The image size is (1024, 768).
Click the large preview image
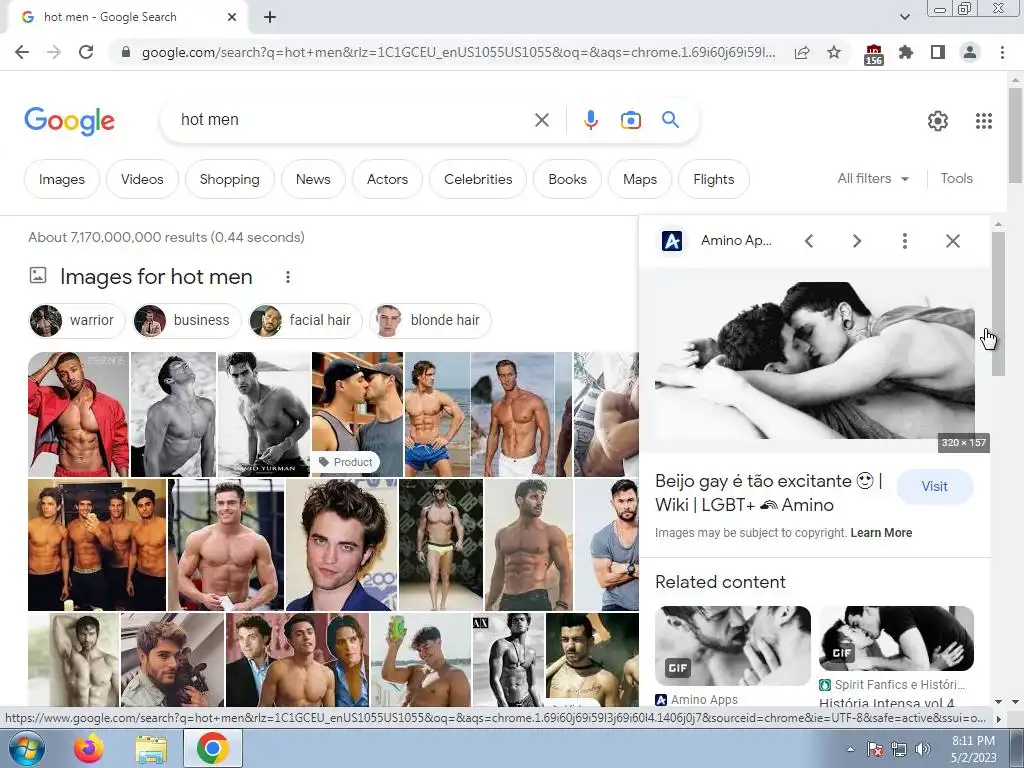[x=814, y=360]
